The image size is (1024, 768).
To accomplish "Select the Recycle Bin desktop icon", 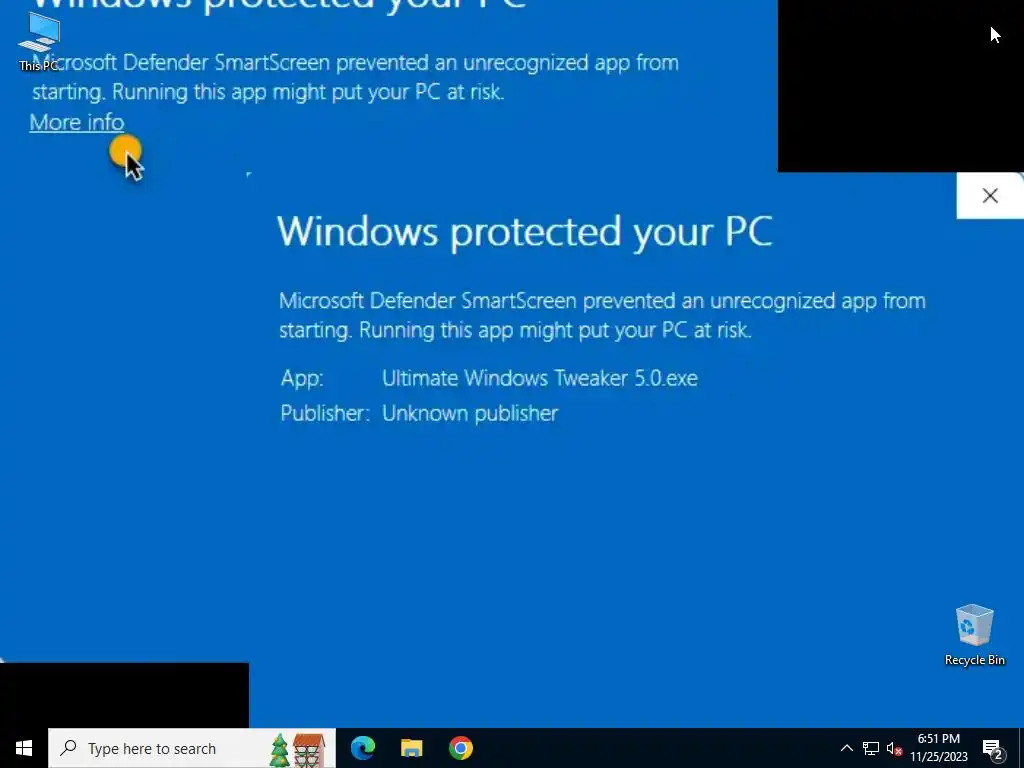I will click(x=974, y=635).
